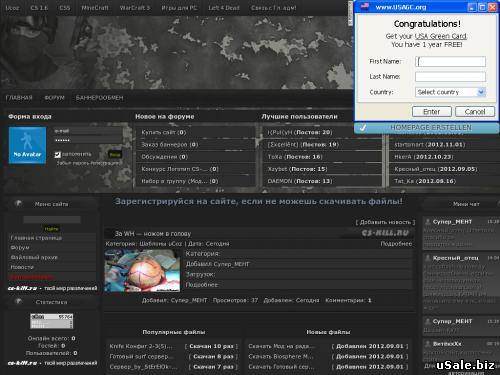This screenshot has width=500, height=375.
Task: Click the USA Green Card link
Action: point(440,36)
